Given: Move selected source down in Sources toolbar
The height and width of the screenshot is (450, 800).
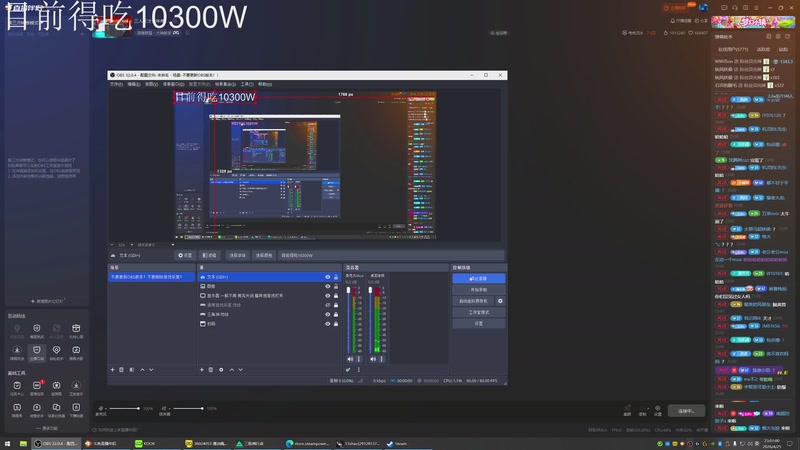Looking at the screenshot, I should pyautogui.click(x=241, y=369).
